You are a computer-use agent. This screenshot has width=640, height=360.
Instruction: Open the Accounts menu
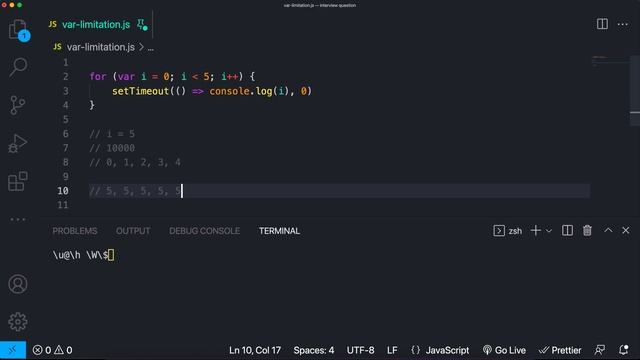click(x=18, y=284)
